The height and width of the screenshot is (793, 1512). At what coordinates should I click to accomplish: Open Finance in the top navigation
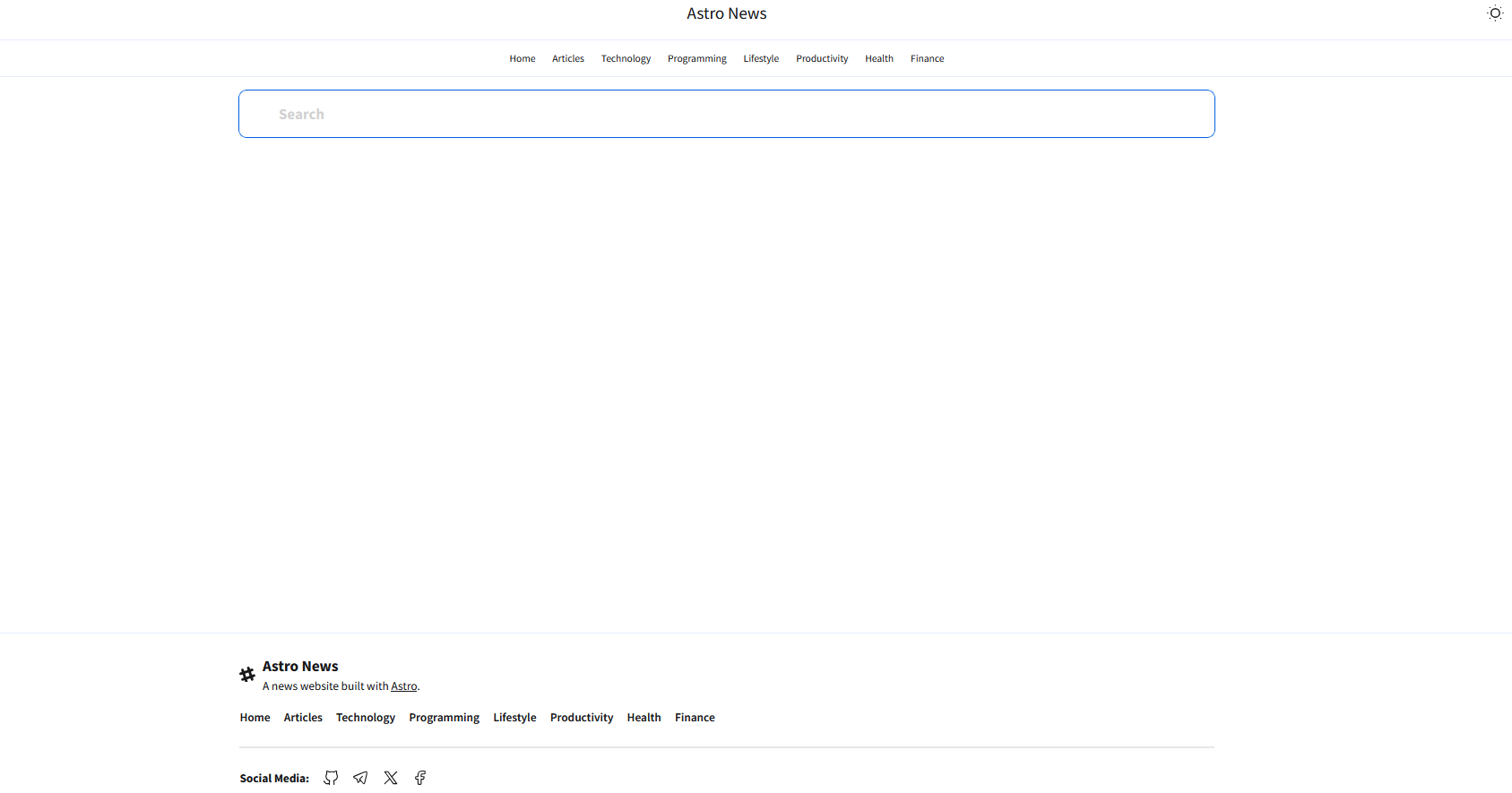(927, 59)
